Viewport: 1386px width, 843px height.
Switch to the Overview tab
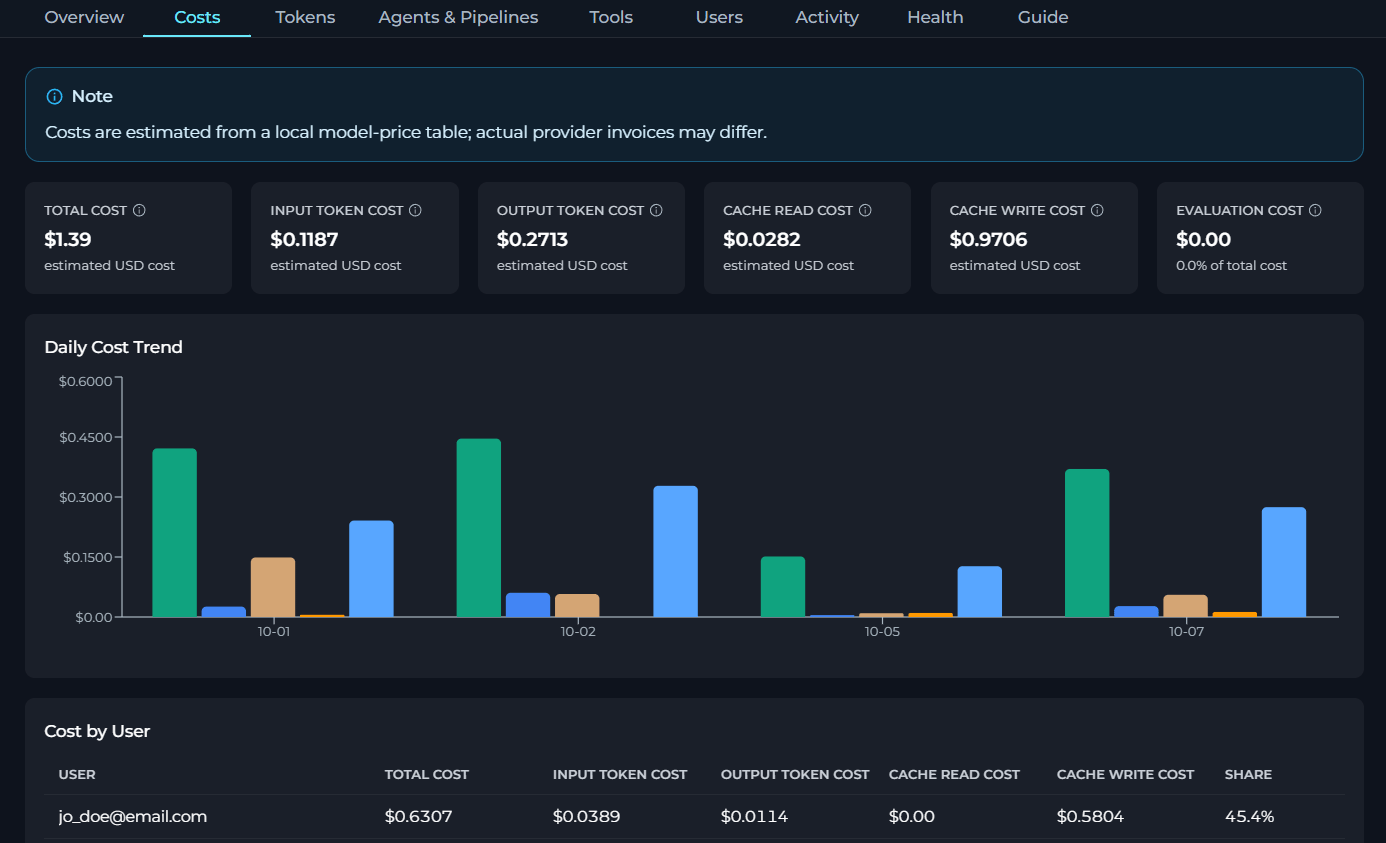click(x=85, y=18)
